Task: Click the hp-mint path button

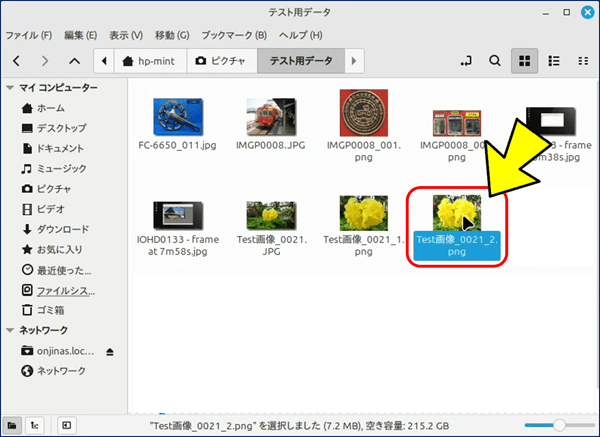Action: coord(151,61)
